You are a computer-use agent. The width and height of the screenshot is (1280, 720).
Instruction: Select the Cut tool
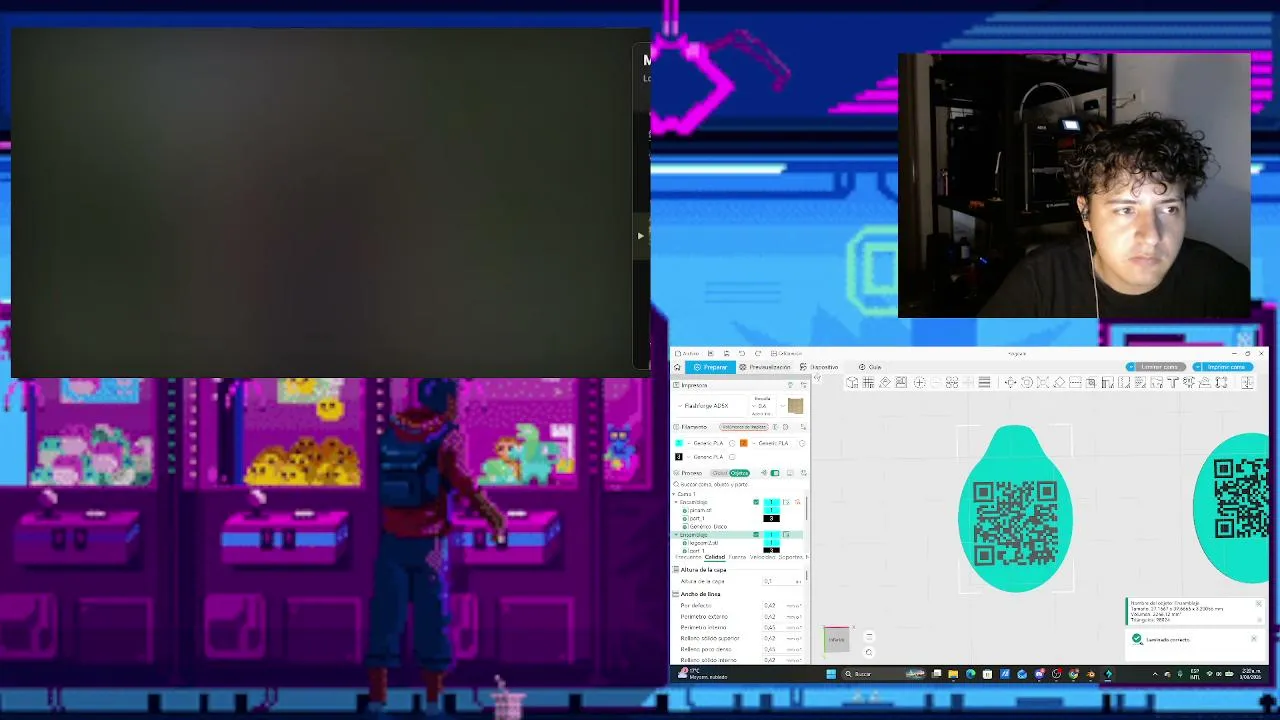1075,382
